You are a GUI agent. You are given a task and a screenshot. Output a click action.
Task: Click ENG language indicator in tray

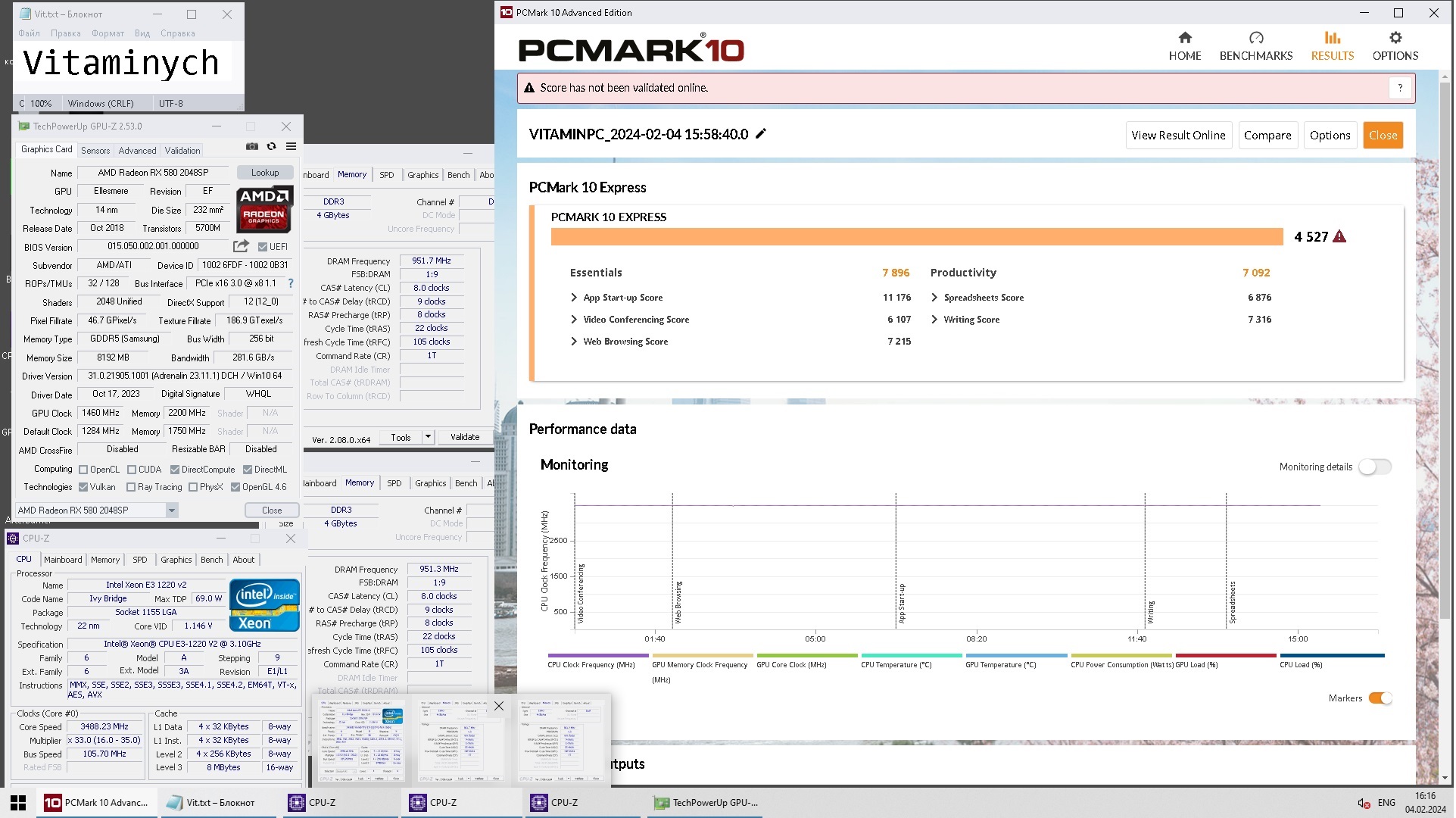[1388, 803]
